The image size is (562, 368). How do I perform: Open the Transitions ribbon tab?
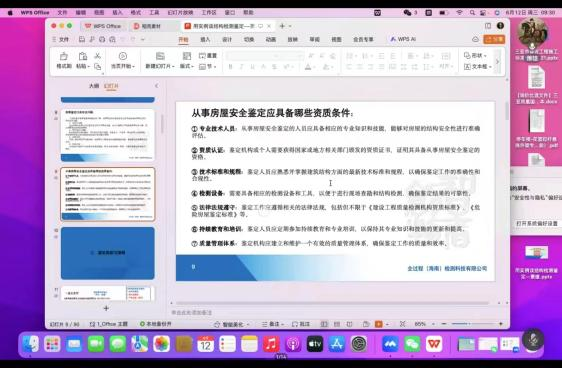249,39
